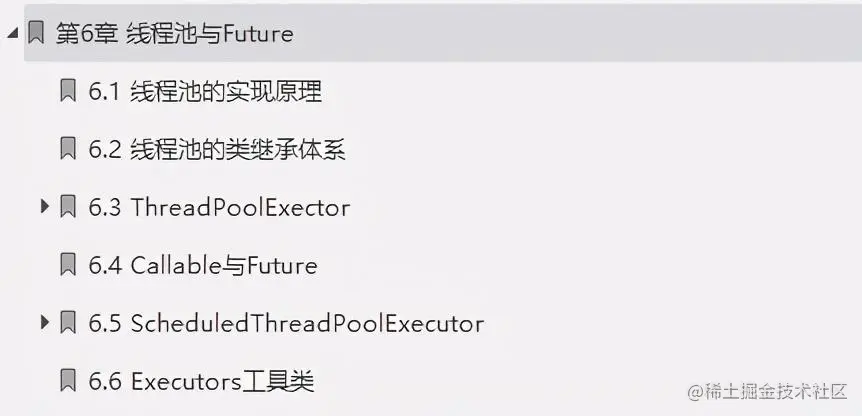Click bookmark icon for 6.6 Executors工具类
This screenshot has width=862, height=416.
click(68, 381)
